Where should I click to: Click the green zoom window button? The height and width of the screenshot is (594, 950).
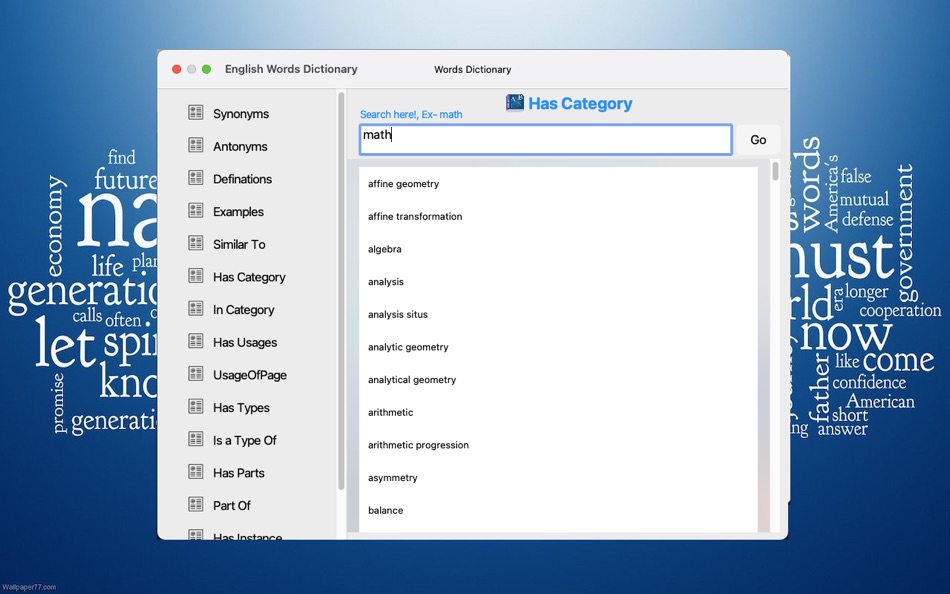[206, 69]
